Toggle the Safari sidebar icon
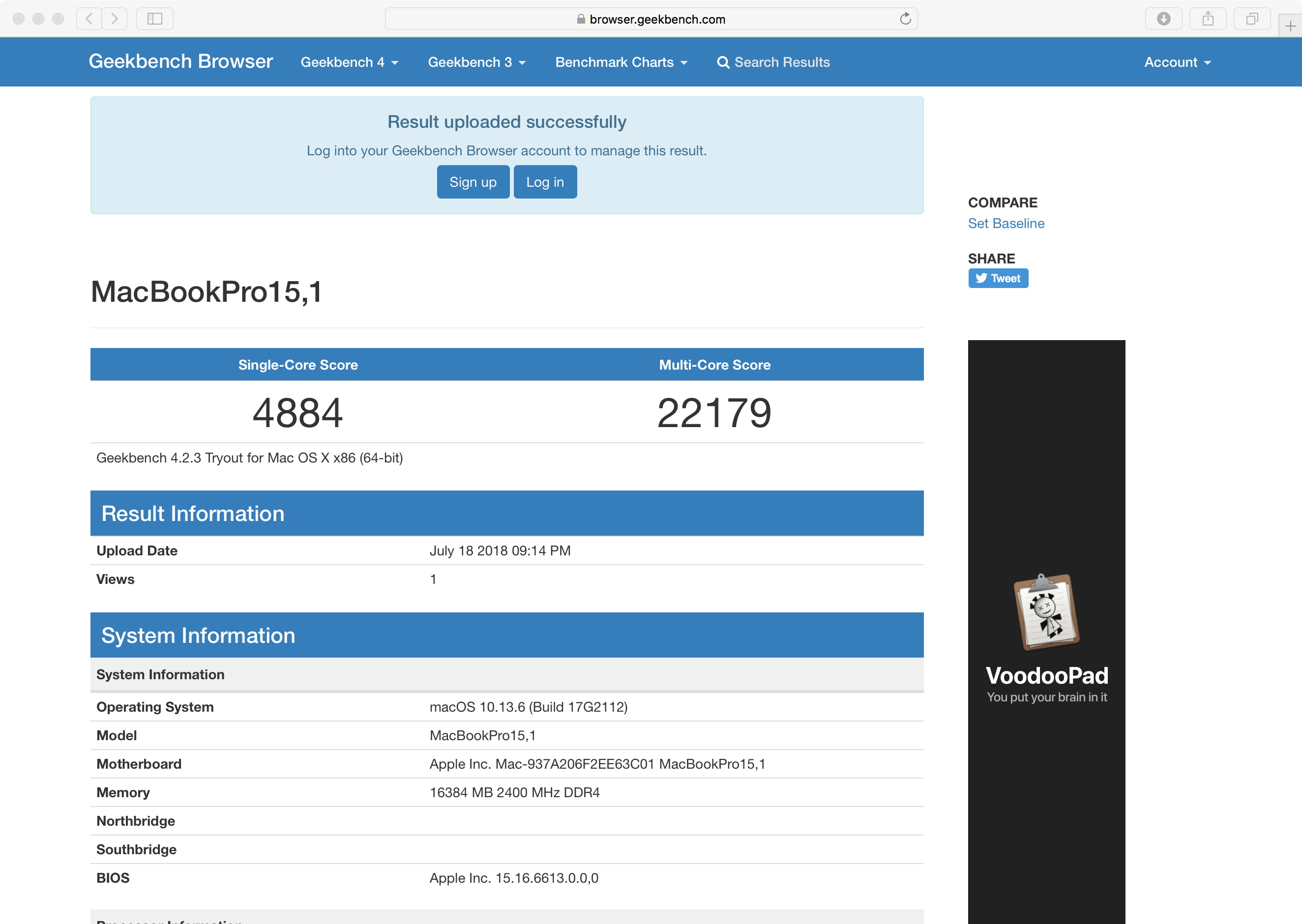The width and height of the screenshot is (1302, 924). click(x=155, y=19)
